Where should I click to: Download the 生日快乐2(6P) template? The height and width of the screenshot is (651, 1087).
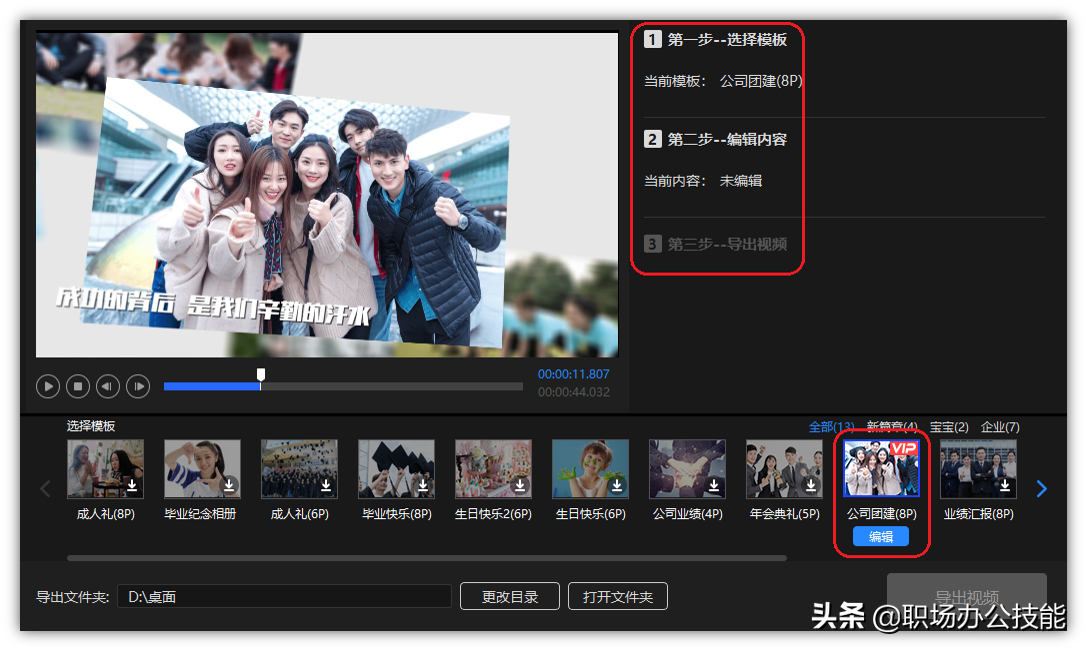tap(520, 486)
